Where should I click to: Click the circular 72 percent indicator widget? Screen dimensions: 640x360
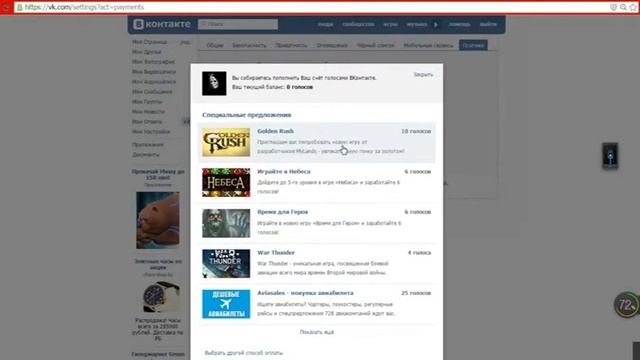click(626, 304)
